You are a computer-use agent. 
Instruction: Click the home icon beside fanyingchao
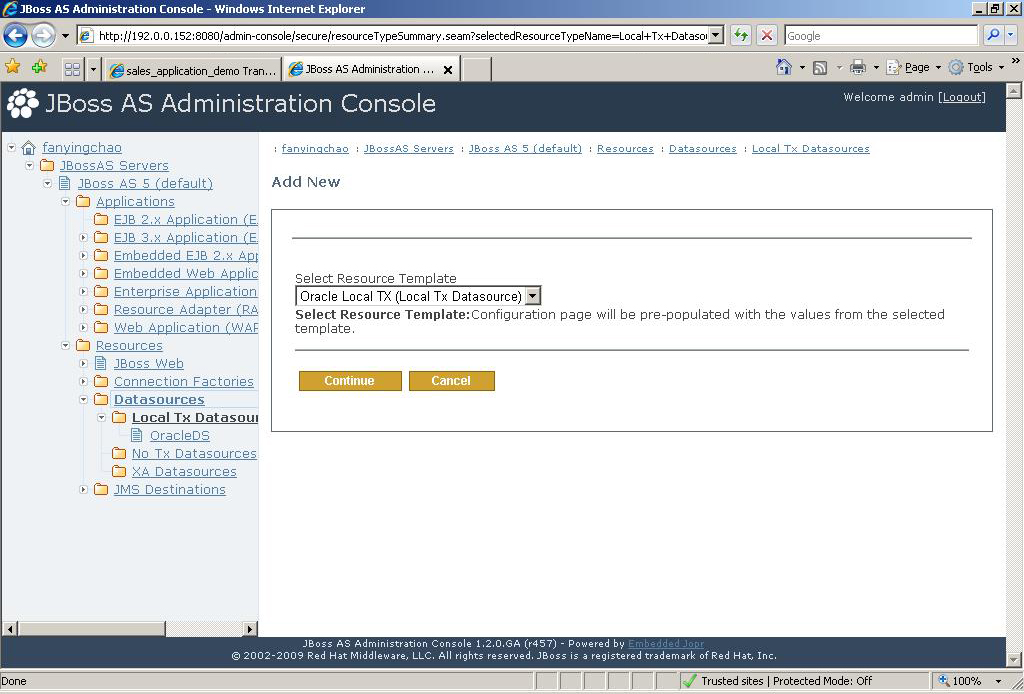point(28,148)
